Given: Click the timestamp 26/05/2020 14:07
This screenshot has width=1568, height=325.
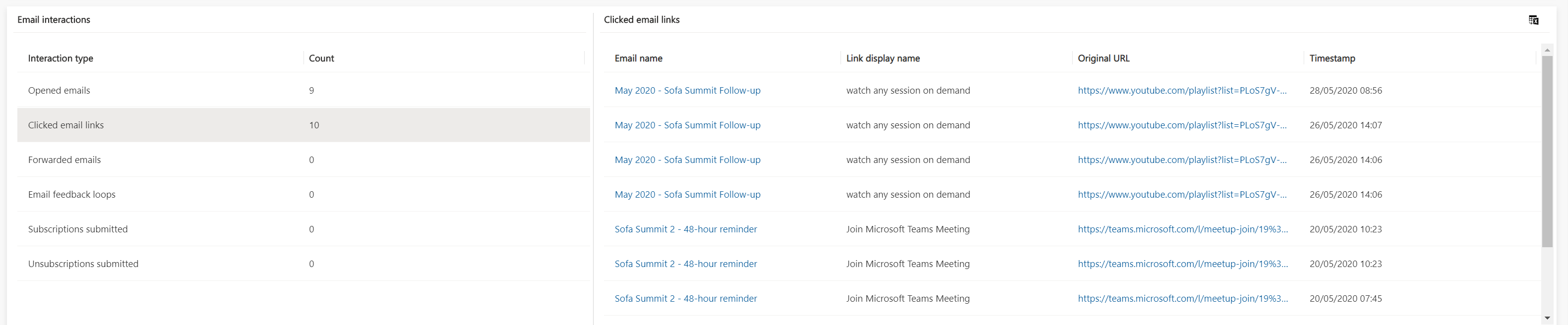Looking at the screenshot, I should 1345,125.
